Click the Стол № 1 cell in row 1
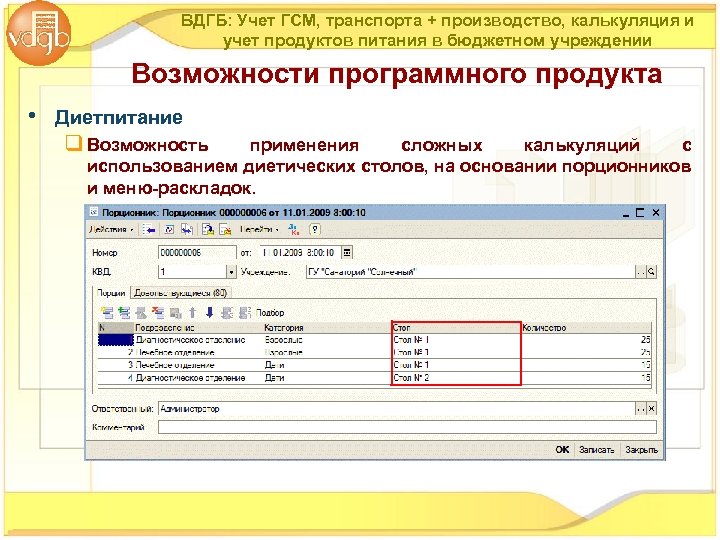This screenshot has width=720, height=540. coord(456,340)
